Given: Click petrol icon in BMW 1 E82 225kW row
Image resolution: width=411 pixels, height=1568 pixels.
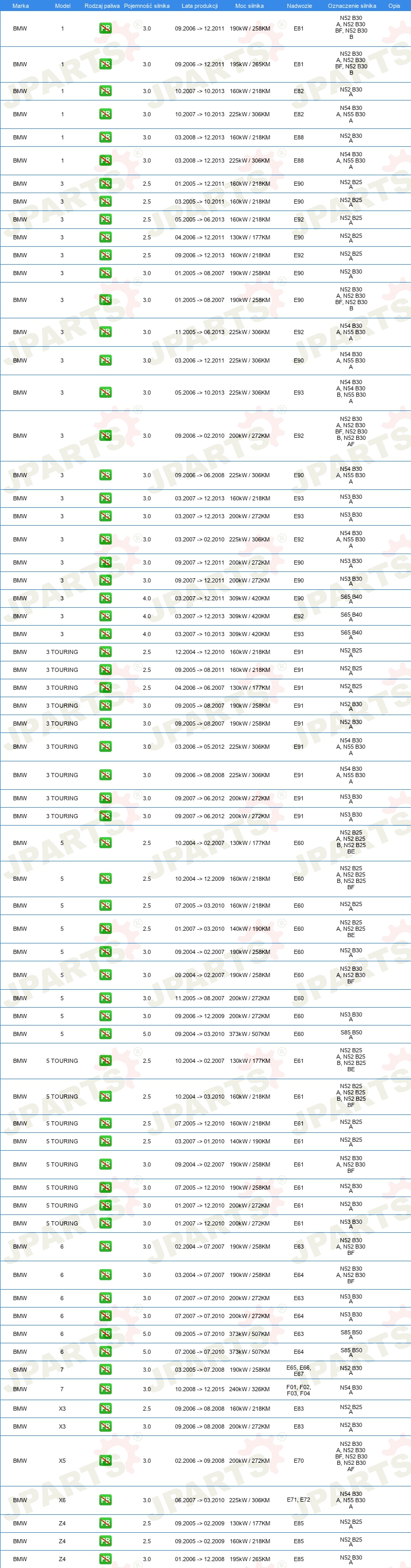Looking at the screenshot, I should 105,114.
